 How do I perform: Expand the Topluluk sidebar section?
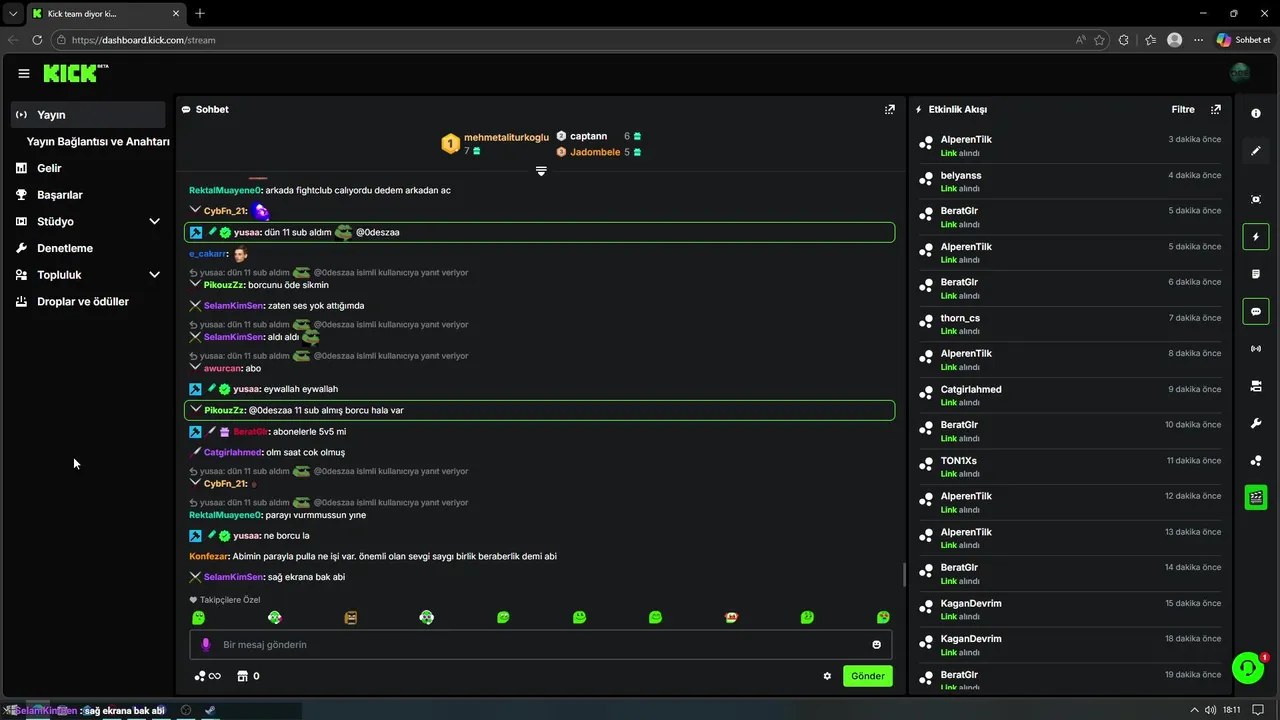point(154,275)
